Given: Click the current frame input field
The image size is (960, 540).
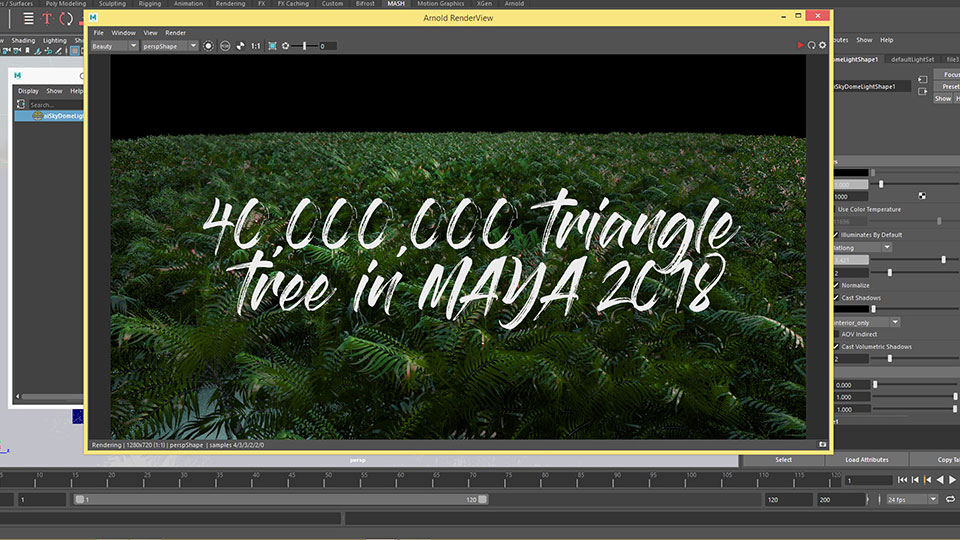Looking at the screenshot, I should coord(868,481).
